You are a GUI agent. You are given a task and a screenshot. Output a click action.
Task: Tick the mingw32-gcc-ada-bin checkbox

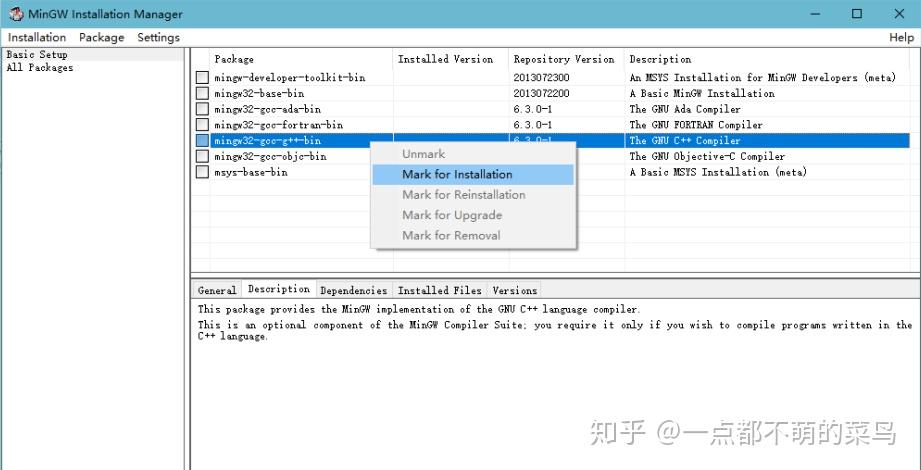click(202, 109)
